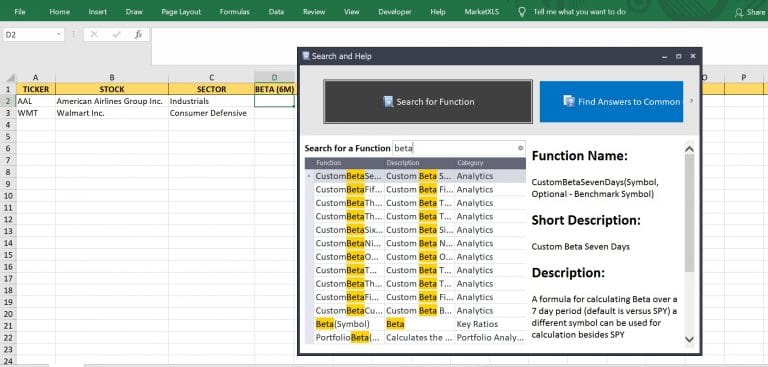The image size is (768, 367).
Task: Switch to the Home ribbon tab
Action: click(59, 12)
